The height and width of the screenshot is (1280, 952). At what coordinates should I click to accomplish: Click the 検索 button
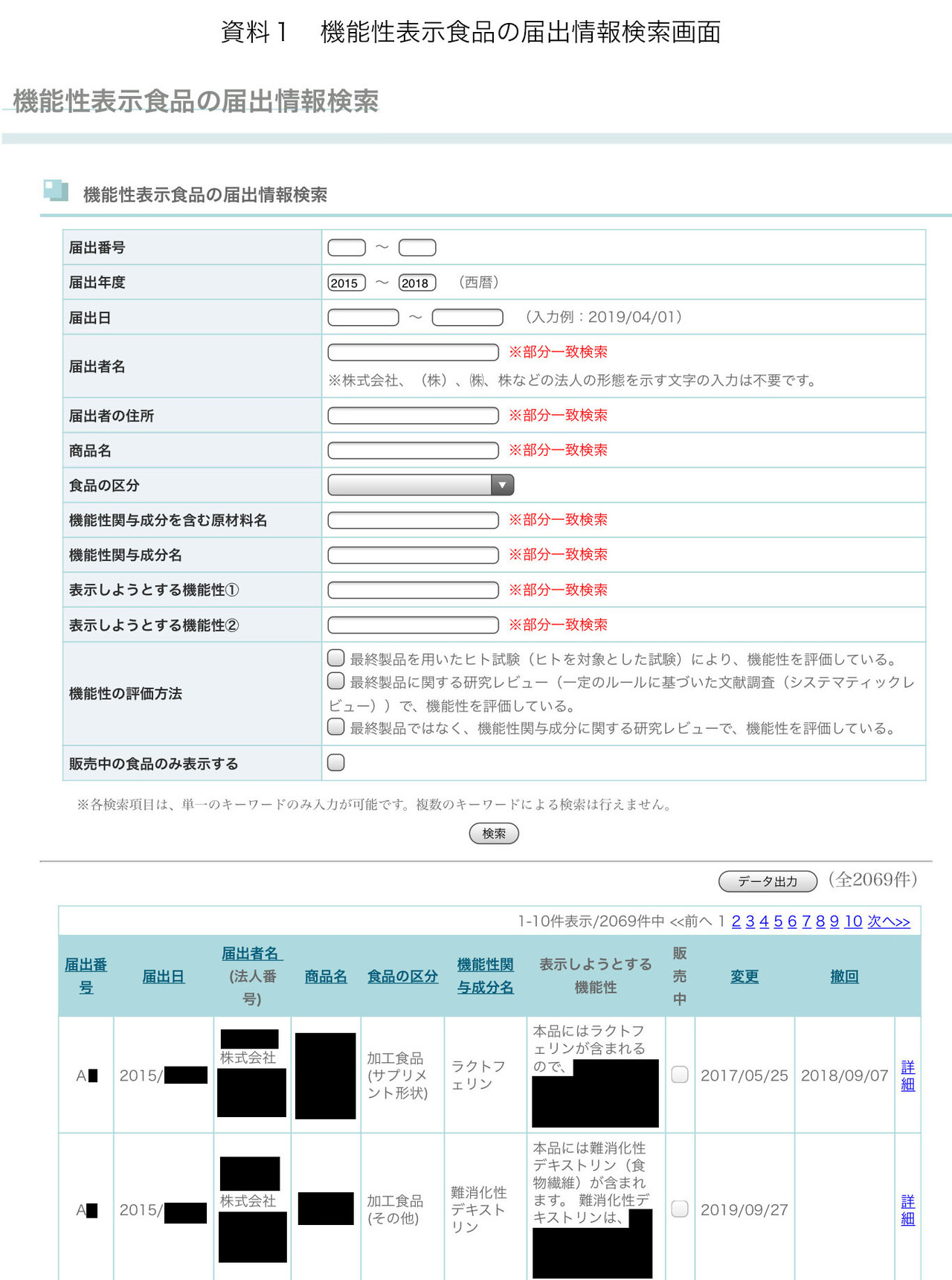pos(494,834)
